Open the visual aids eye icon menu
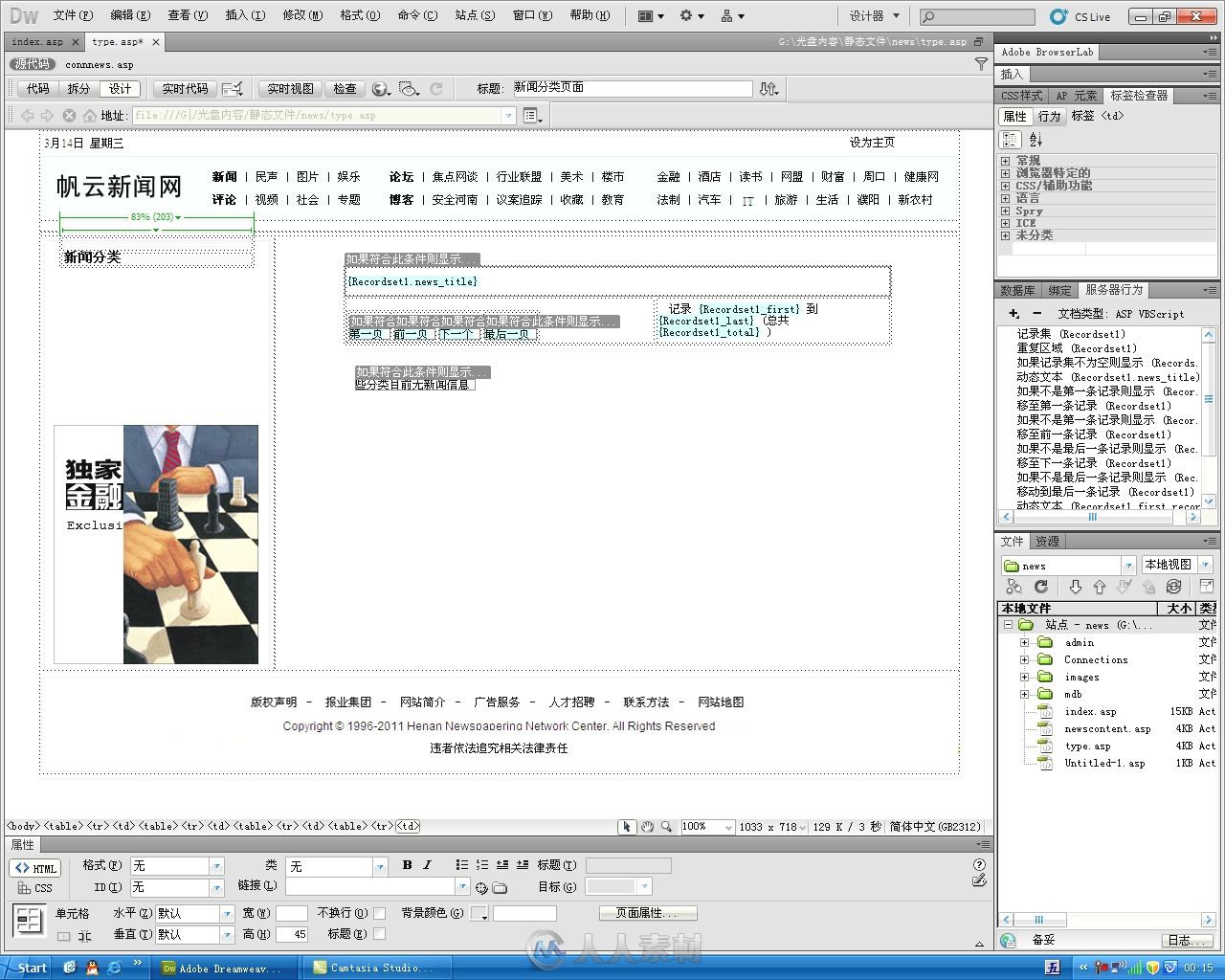Viewport: 1225px width, 980px height. (x=410, y=89)
